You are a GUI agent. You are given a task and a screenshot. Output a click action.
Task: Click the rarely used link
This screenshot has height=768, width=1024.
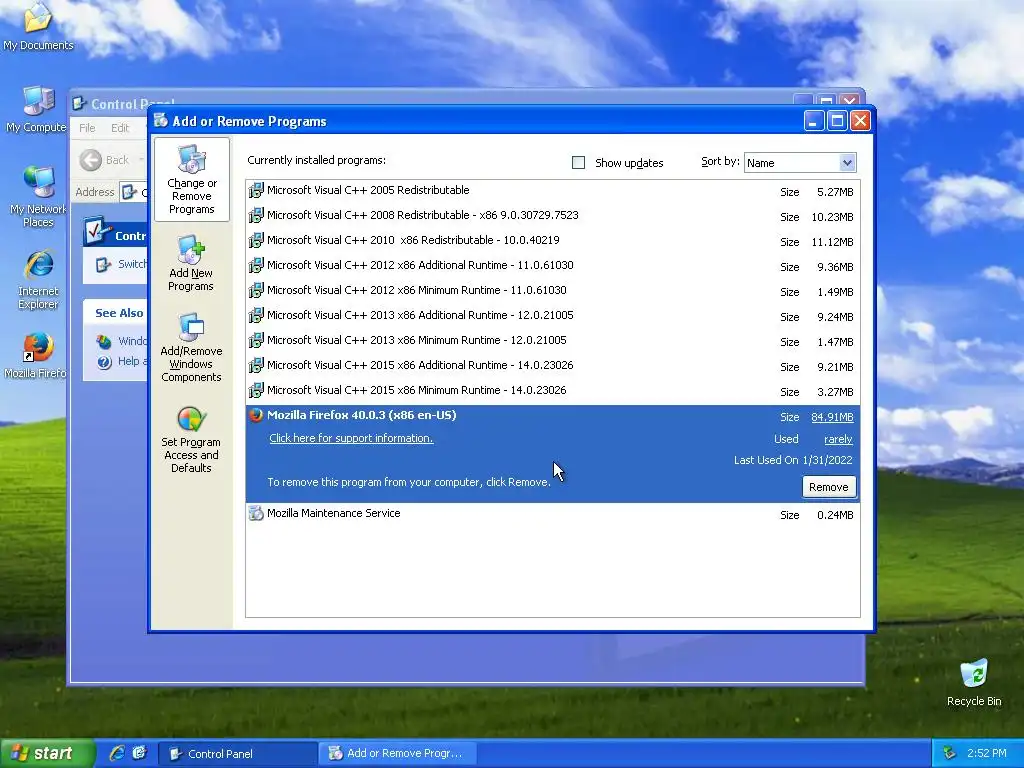pyautogui.click(x=838, y=439)
